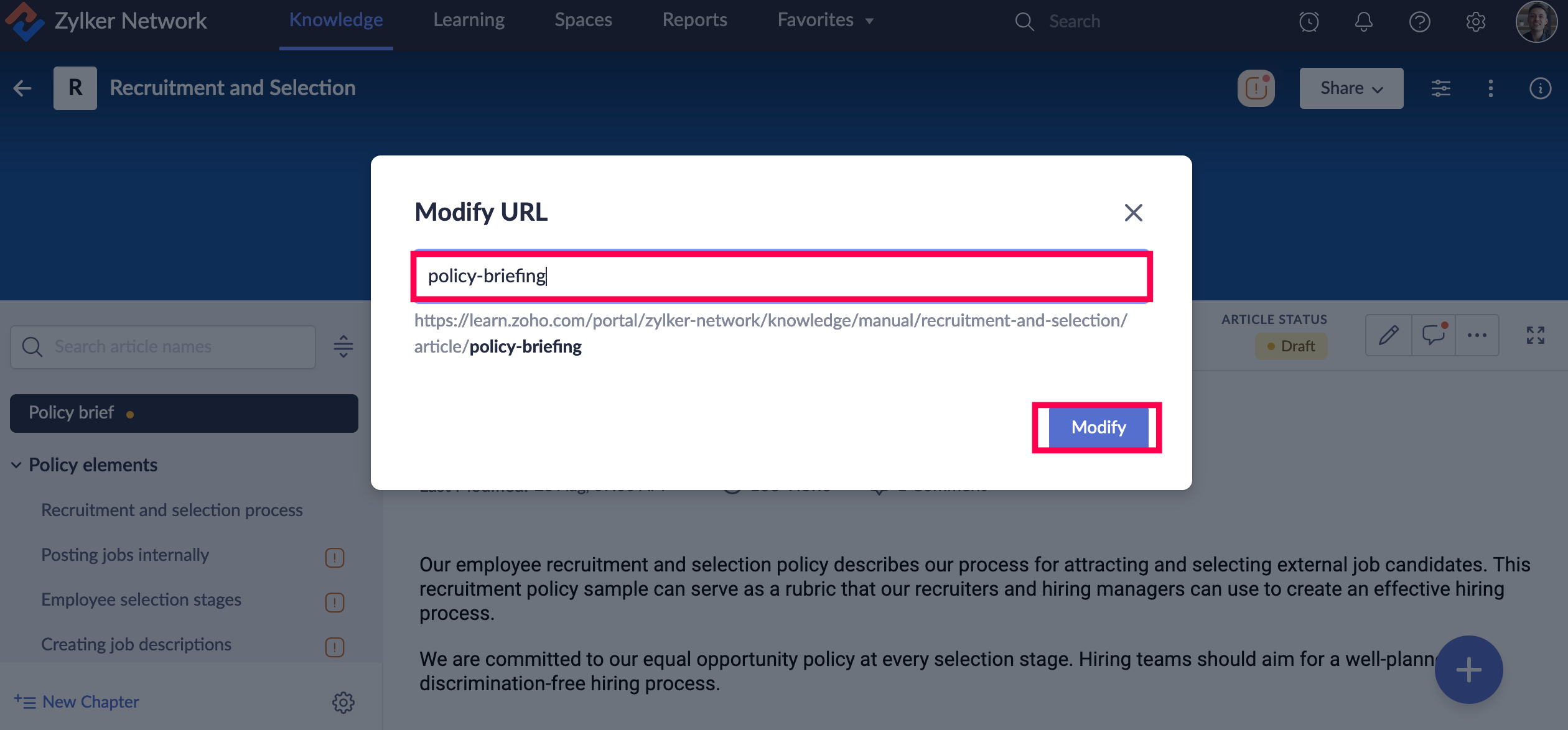Click the back arrow beside manual title
Image resolution: width=1568 pixels, height=730 pixels.
(x=22, y=88)
